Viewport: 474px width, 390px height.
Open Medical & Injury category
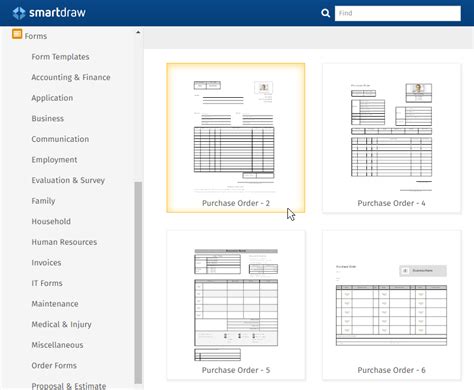coord(61,324)
